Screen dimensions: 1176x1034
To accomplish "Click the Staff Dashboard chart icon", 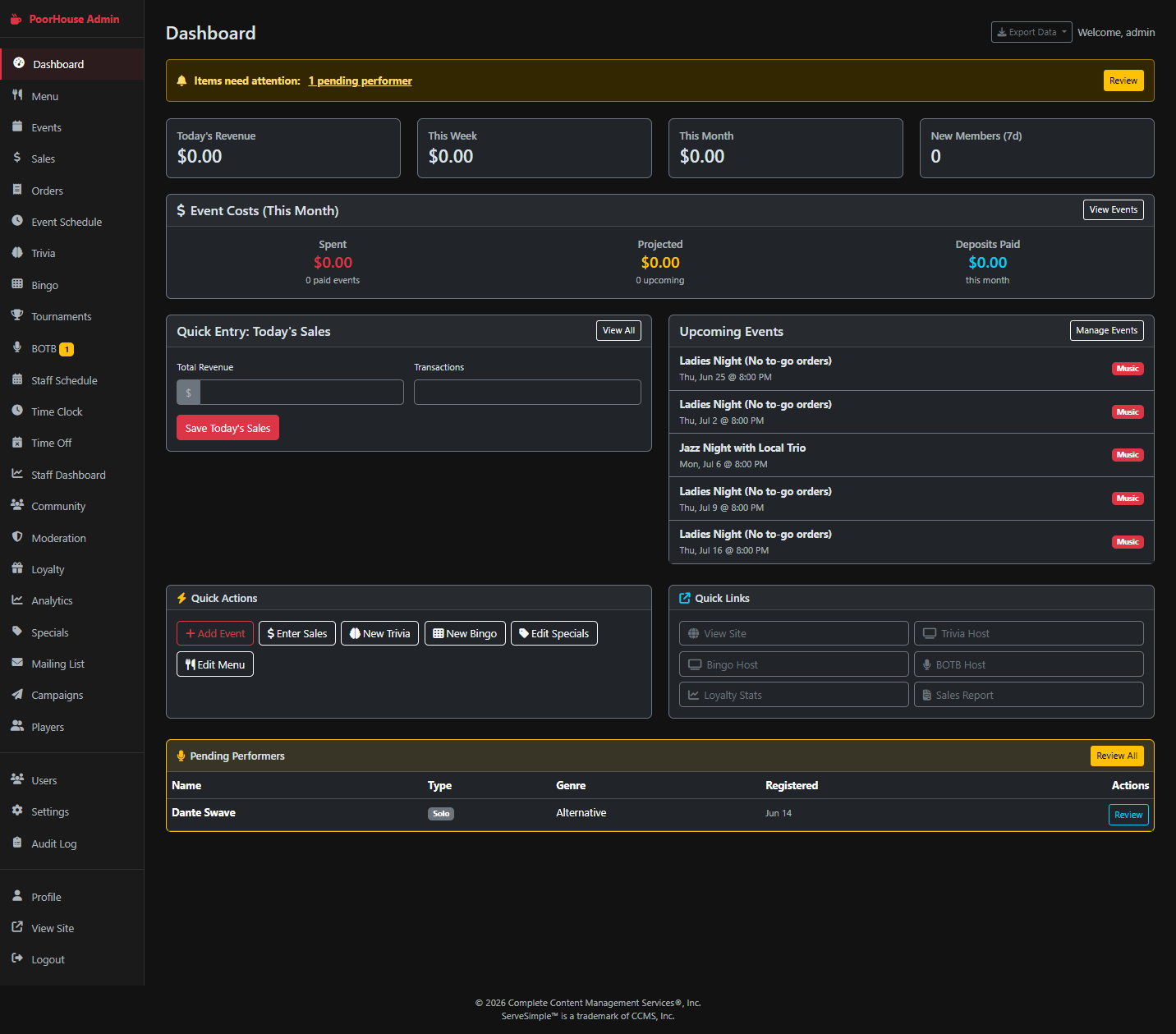I will click(17, 474).
